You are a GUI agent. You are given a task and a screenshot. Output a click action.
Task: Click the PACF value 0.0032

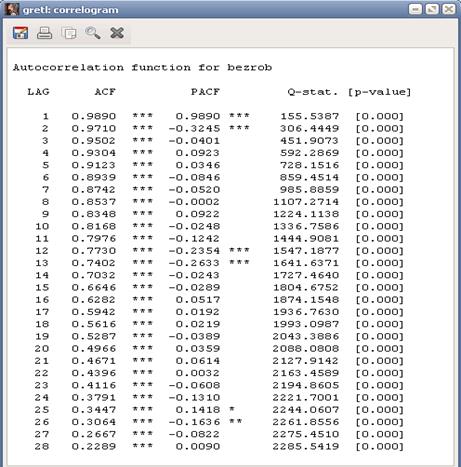[x=198, y=373]
